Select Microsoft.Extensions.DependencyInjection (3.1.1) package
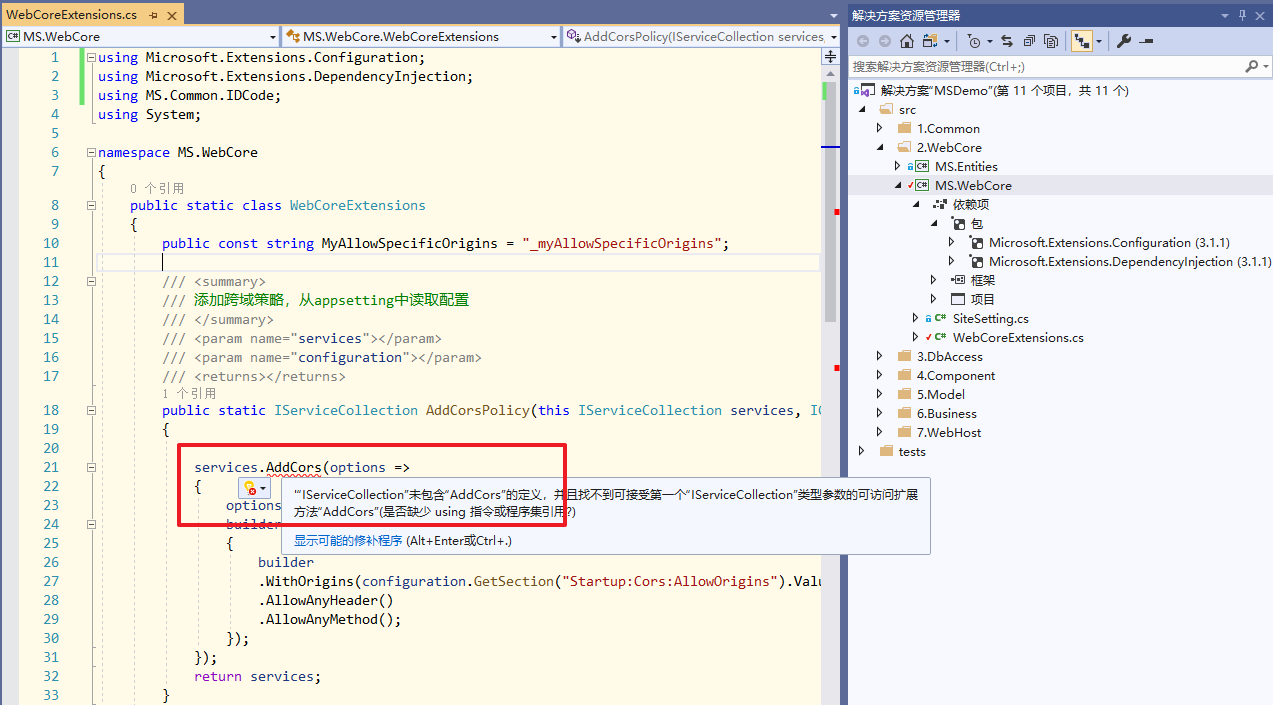Screen dimensions: 1273x705 (x=1130, y=261)
